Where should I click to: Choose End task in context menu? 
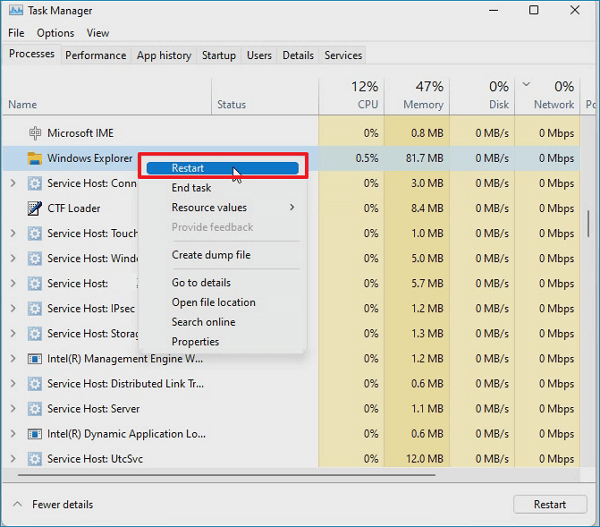click(x=191, y=188)
